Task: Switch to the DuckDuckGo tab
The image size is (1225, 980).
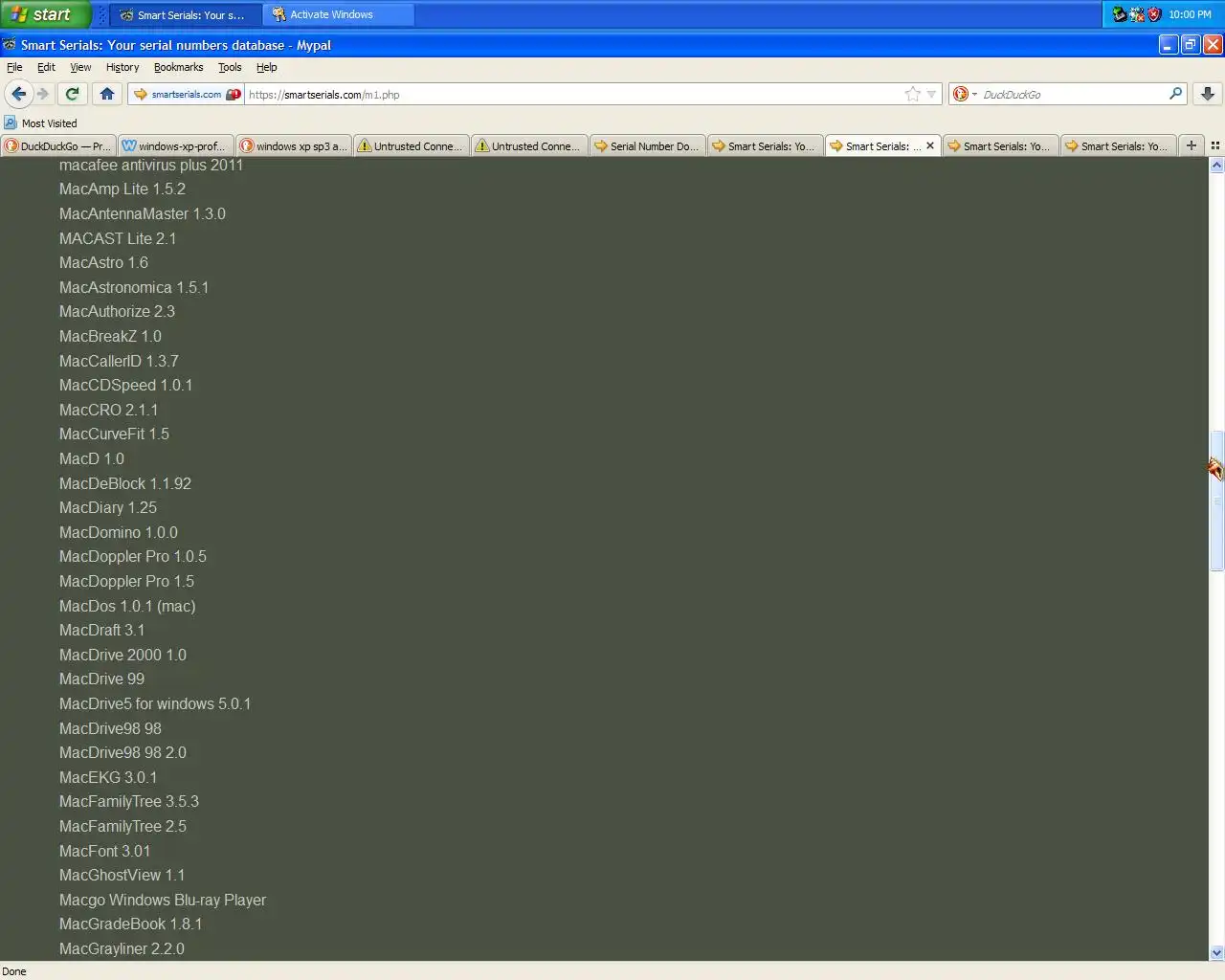Action: tap(57, 145)
